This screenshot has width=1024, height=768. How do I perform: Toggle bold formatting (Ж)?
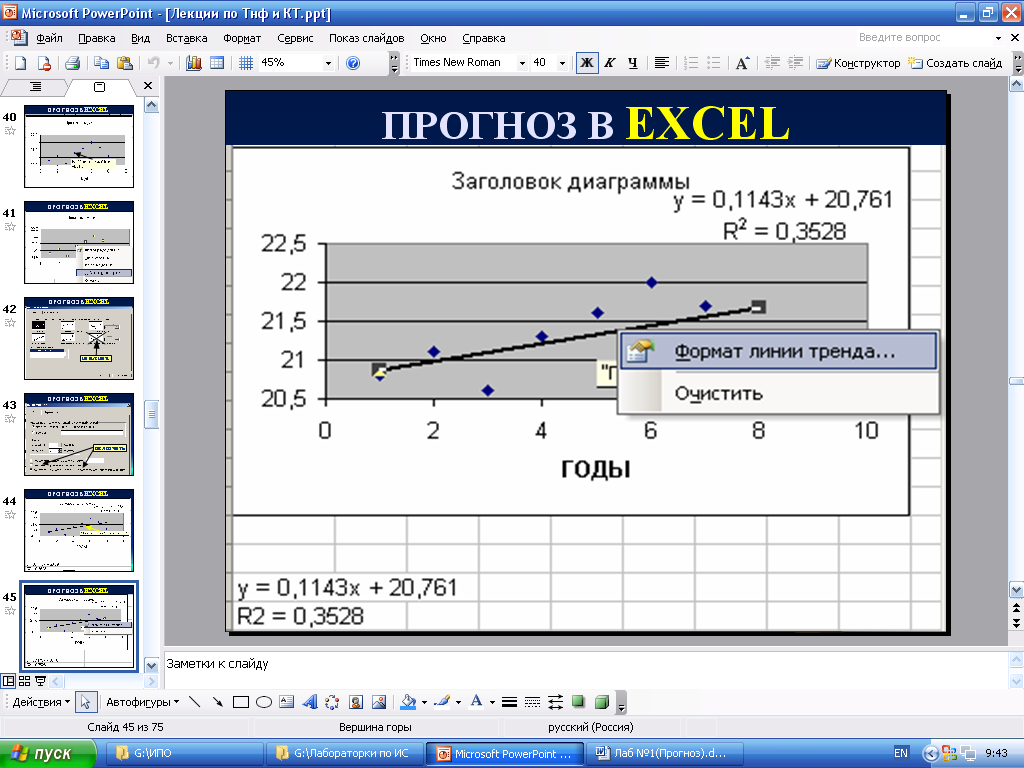point(587,63)
